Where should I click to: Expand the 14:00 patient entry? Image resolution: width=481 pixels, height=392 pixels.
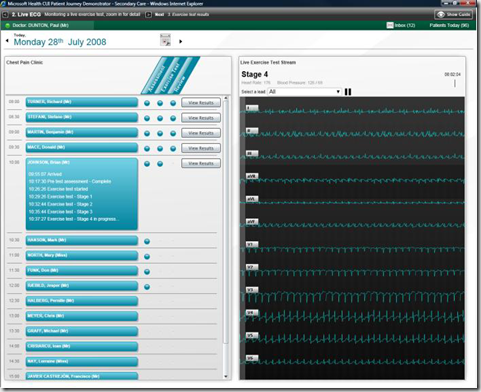click(x=82, y=347)
